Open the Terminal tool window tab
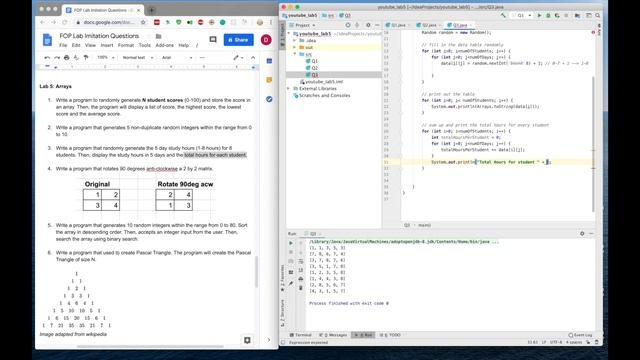The image size is (640, 360). [301, 335]
